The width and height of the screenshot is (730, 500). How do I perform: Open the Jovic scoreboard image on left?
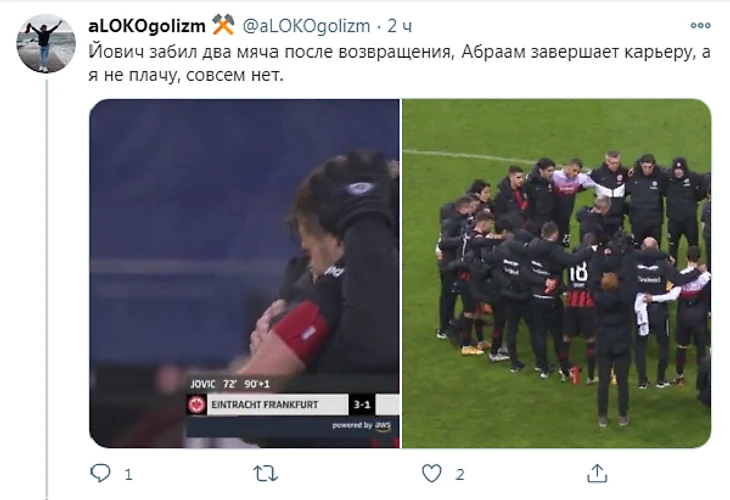pos(244,273)
